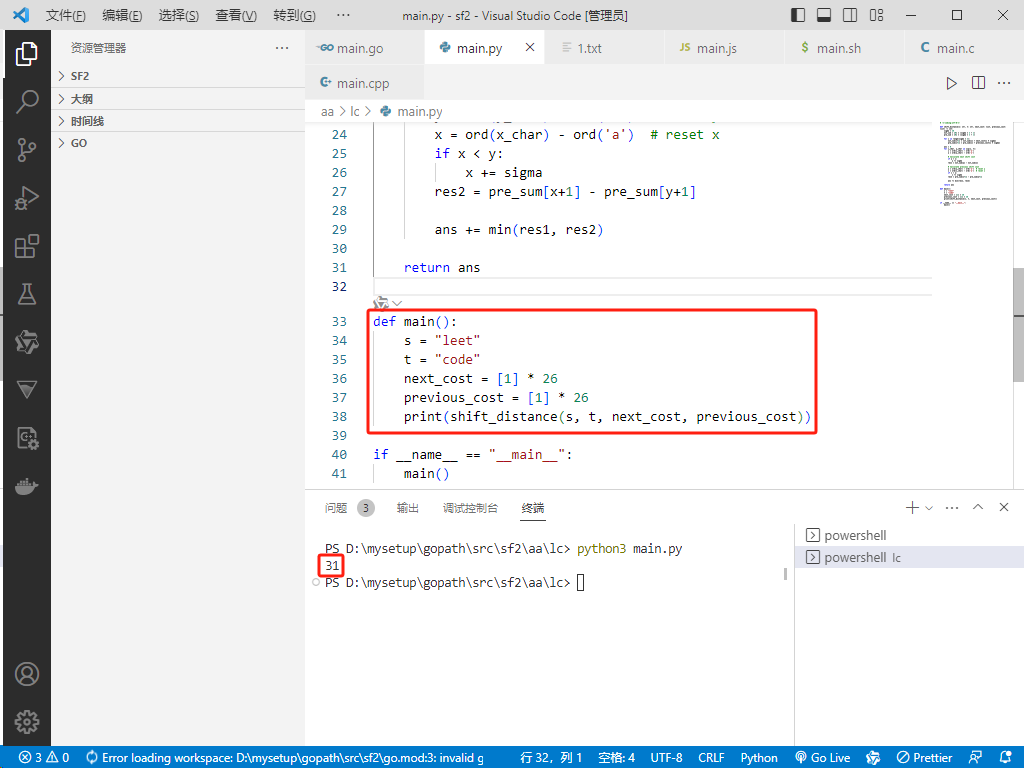This screenshot has width=1024, height=768.
Task: Click the 行 32, 列 1 cursor position
Action: [551, 758]
